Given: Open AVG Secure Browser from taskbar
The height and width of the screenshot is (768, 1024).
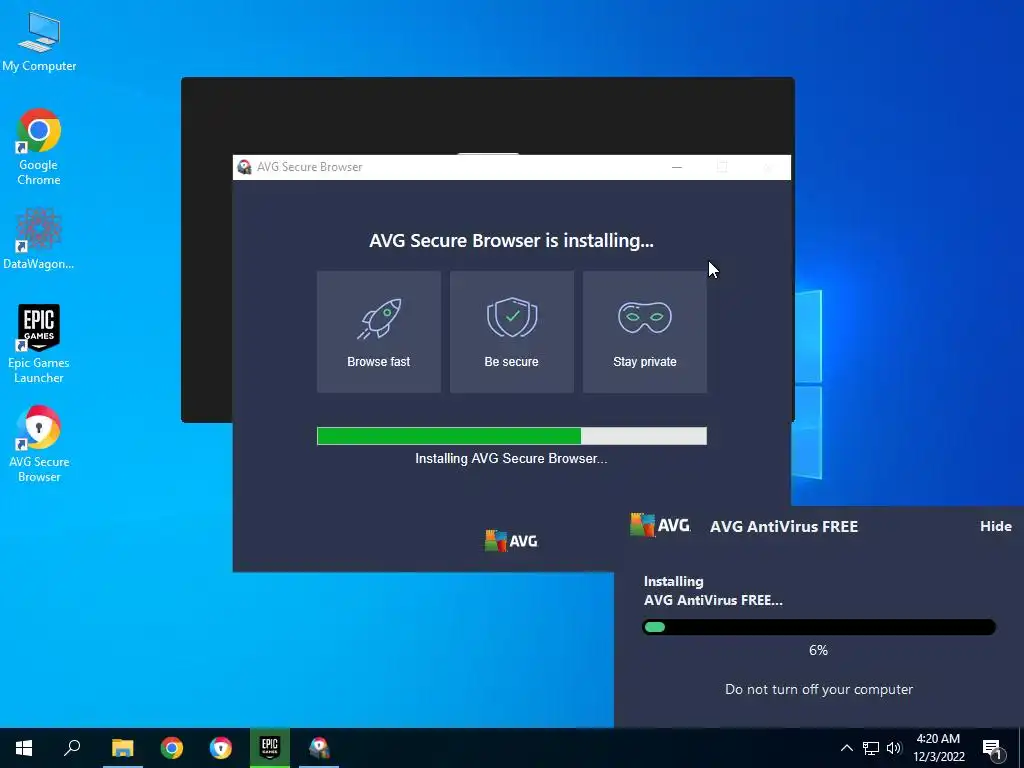Looking at the screenshot, I should pyautogui.click(x=221, y=748).
